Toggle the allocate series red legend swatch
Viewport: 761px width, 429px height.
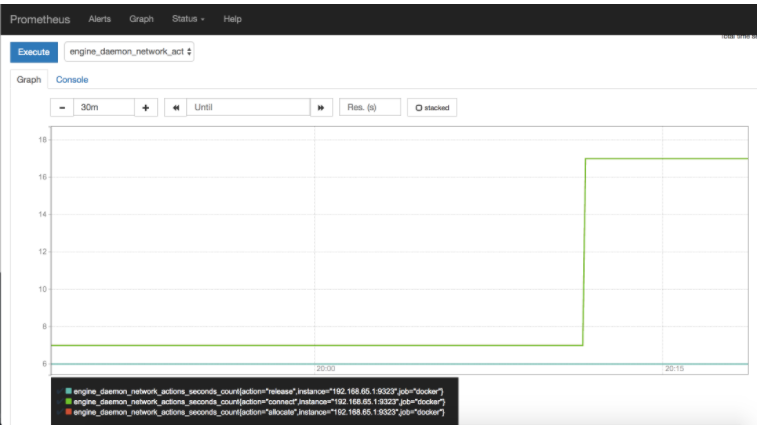[x=69, y=412]
